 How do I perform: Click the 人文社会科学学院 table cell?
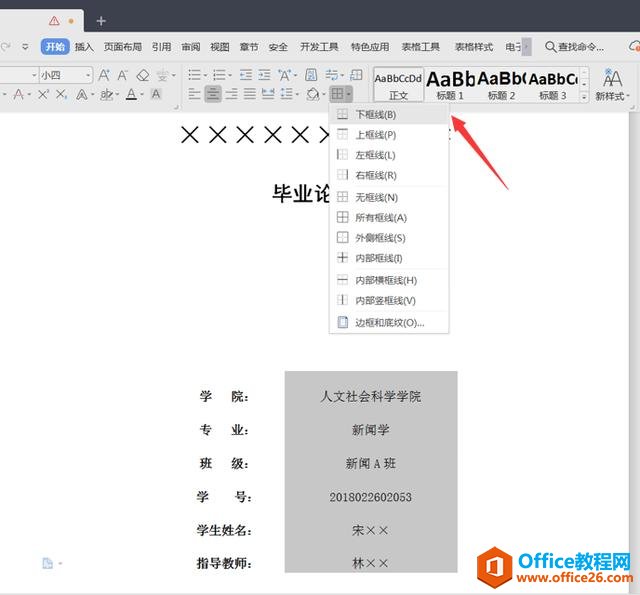[371, 396]
